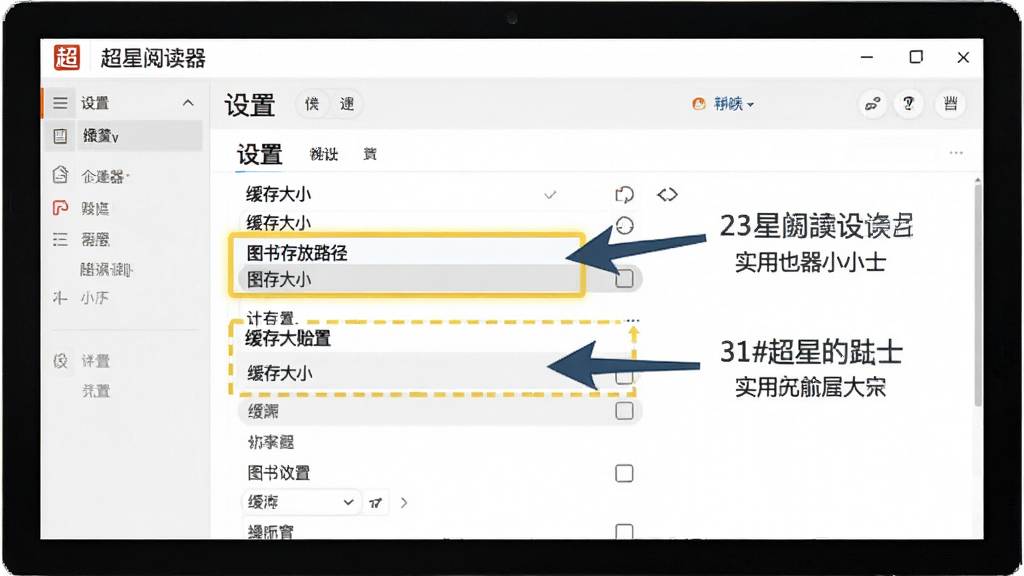
Task: Tick the checkbox on the grey row above 图书设置
Action: pos(624,411)
